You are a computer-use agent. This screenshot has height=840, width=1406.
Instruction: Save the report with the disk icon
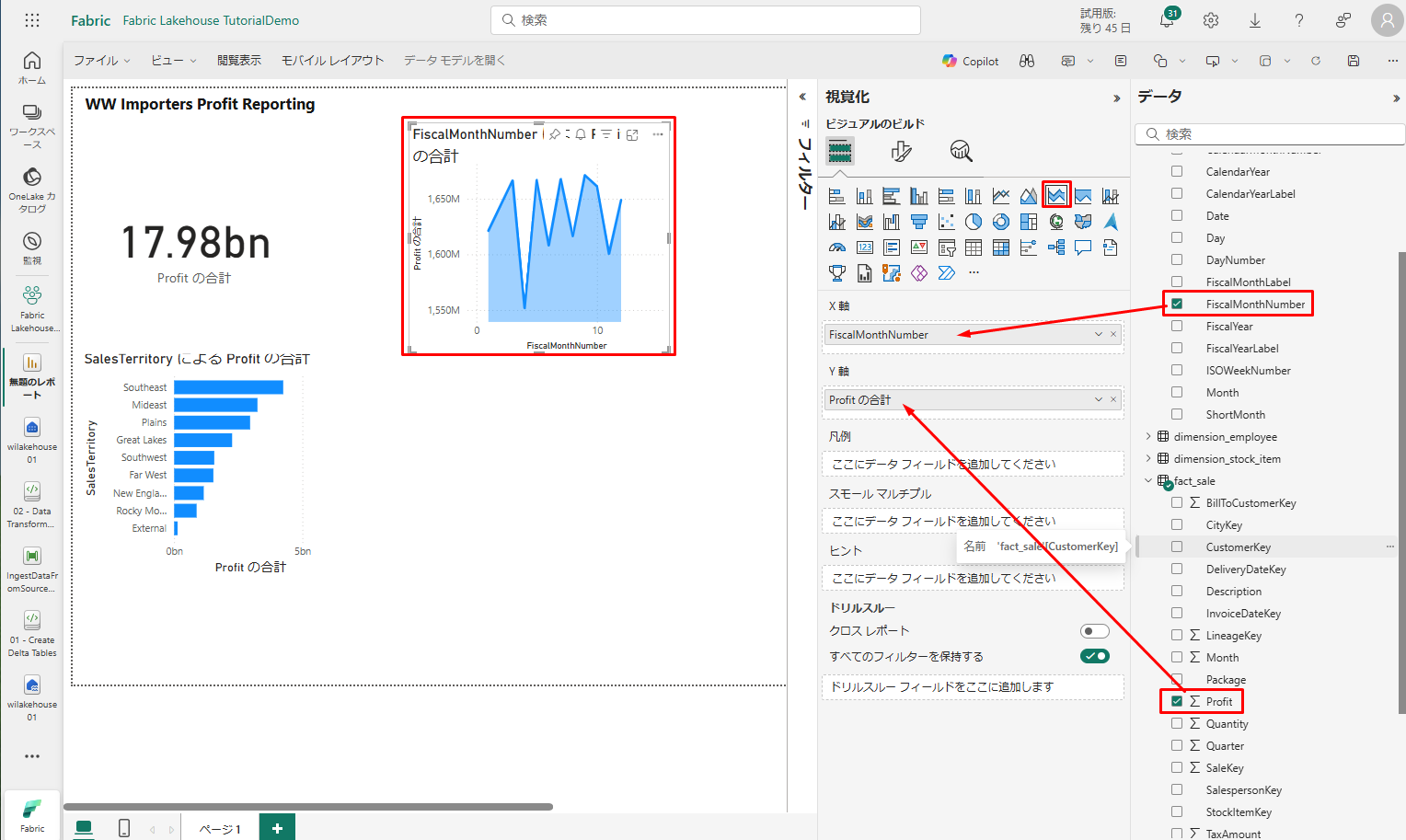coord(1353,61)
